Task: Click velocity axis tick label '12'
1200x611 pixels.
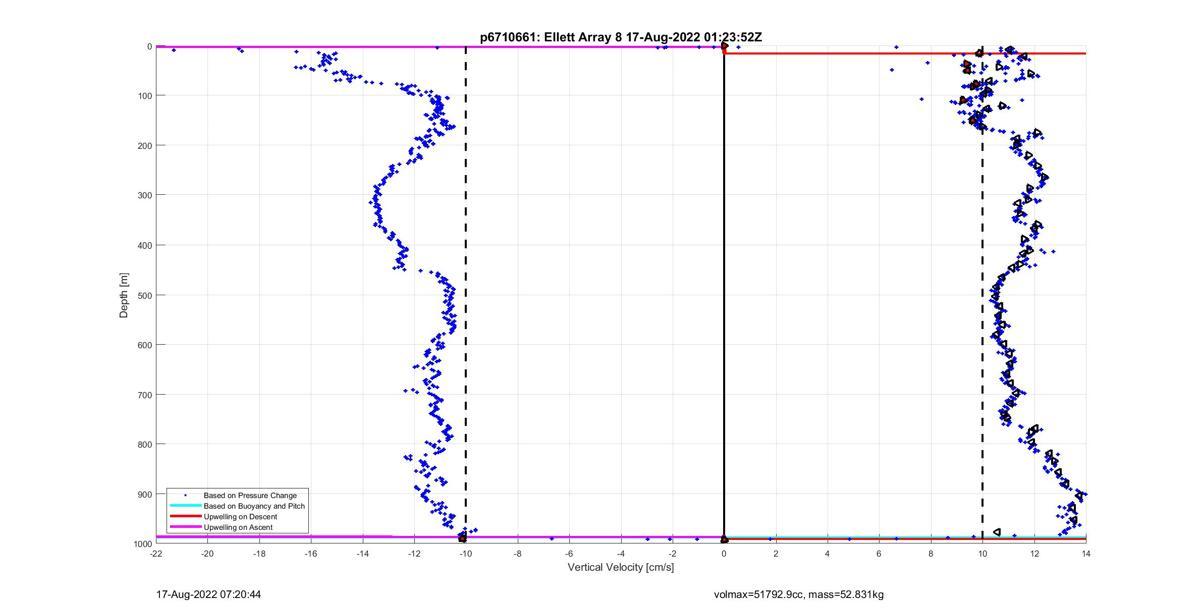Action: point(1034,553)
